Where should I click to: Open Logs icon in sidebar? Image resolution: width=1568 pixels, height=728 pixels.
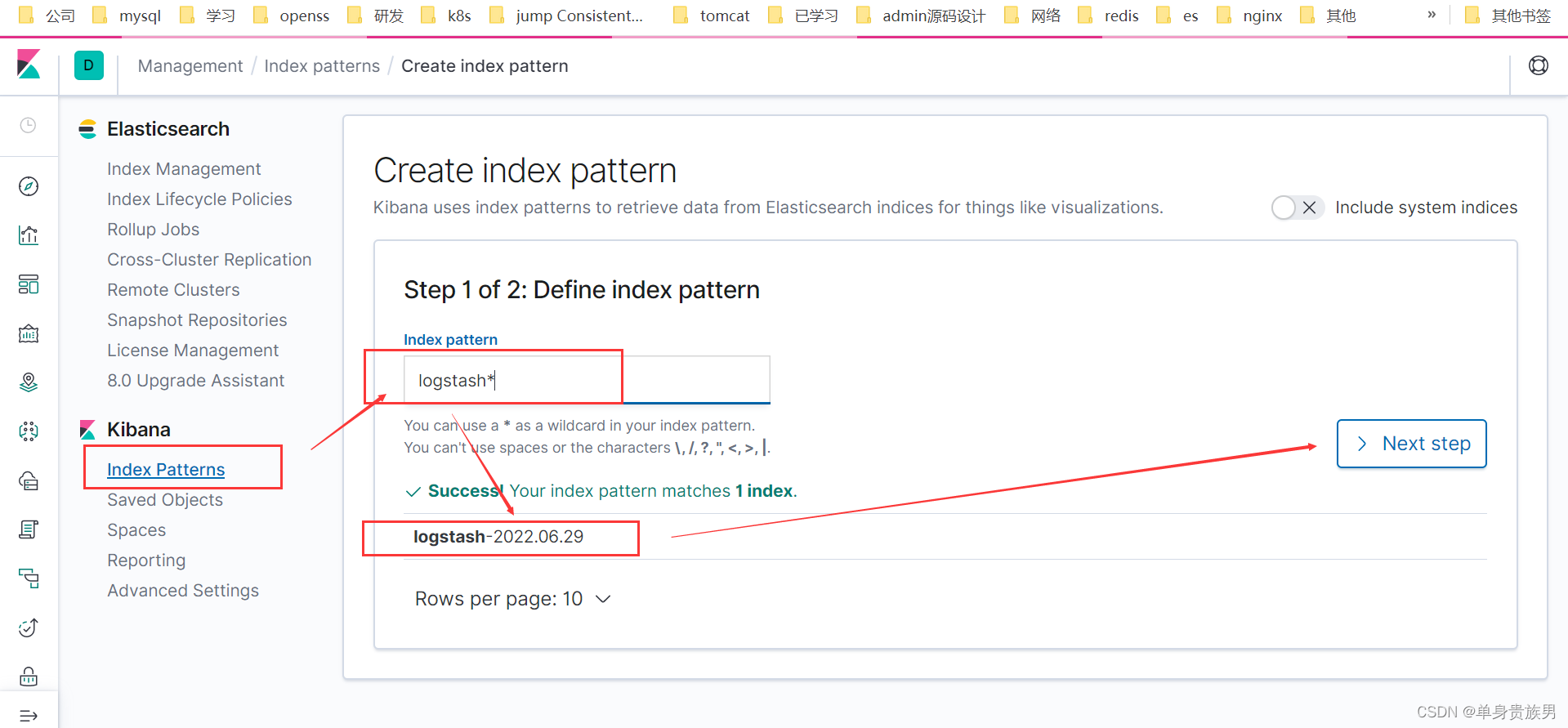pos(29,529)
